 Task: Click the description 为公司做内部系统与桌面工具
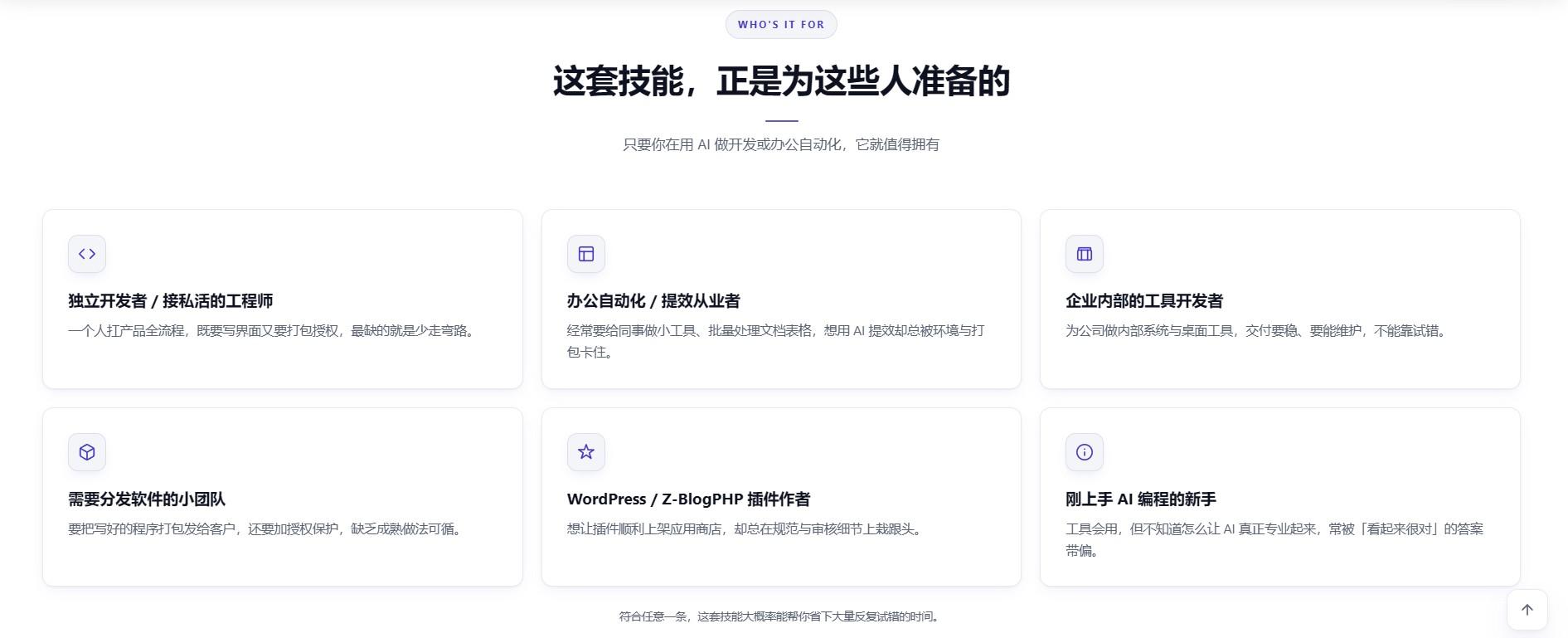(x=1257, y=331)
